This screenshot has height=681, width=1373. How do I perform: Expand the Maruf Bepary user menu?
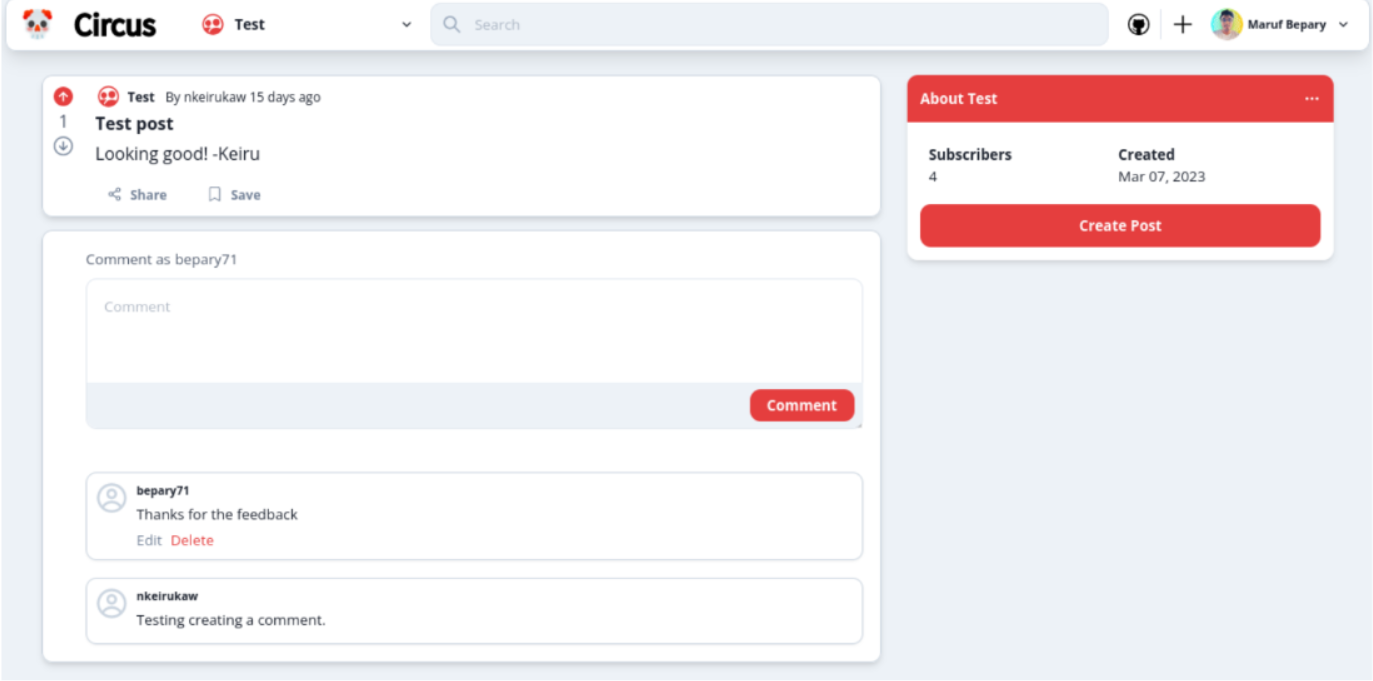click(x=1342, y=25)
